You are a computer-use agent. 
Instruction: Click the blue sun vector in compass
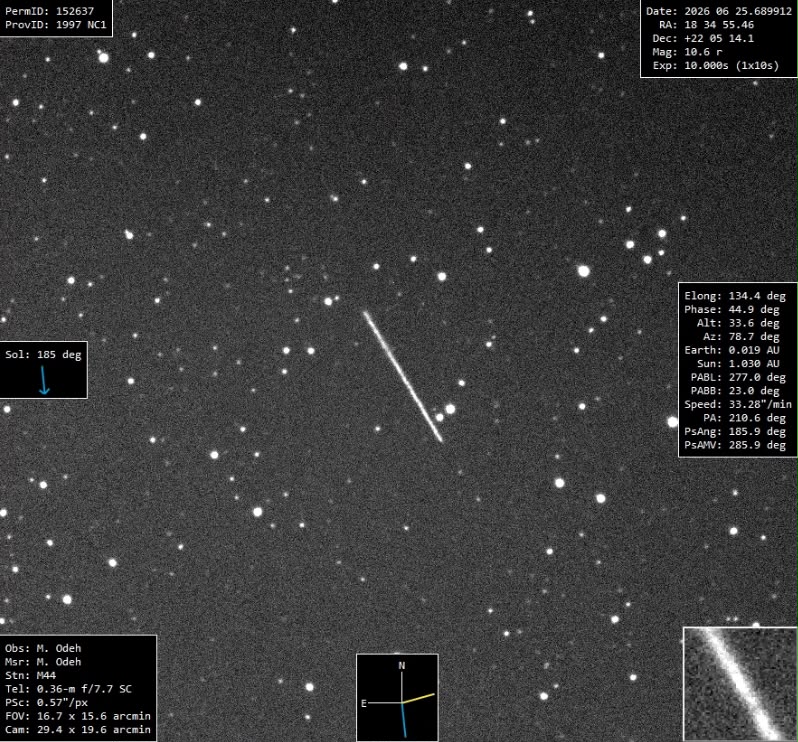tap(404, 720)
